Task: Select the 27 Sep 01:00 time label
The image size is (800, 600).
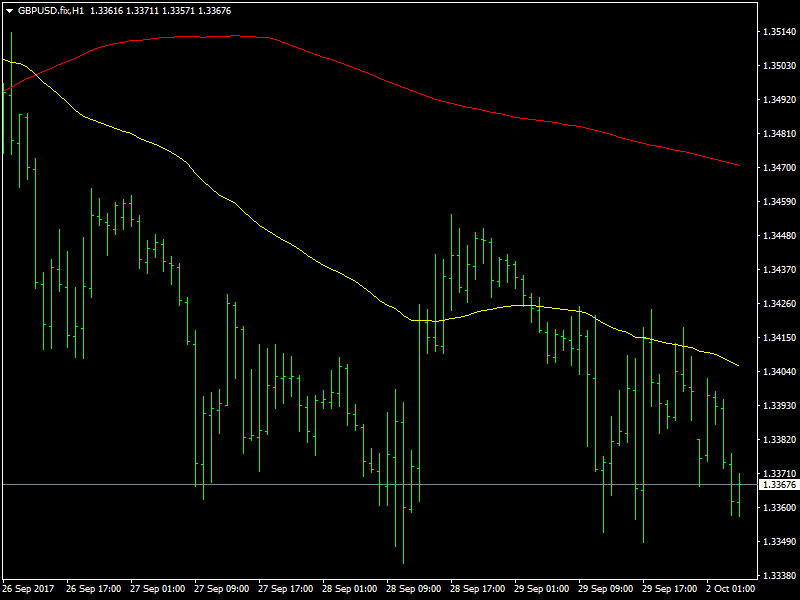Action: pos(158,589)
